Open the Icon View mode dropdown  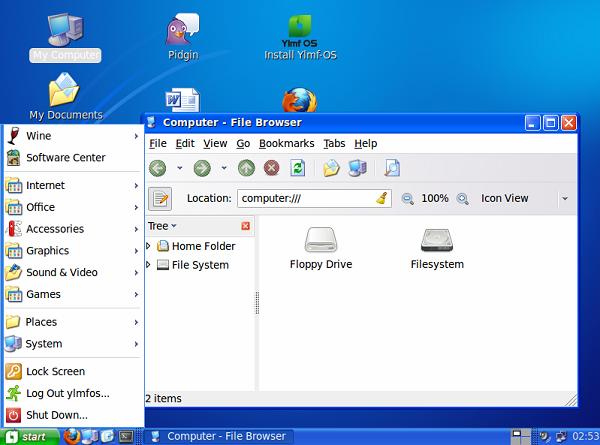point(564,198)
